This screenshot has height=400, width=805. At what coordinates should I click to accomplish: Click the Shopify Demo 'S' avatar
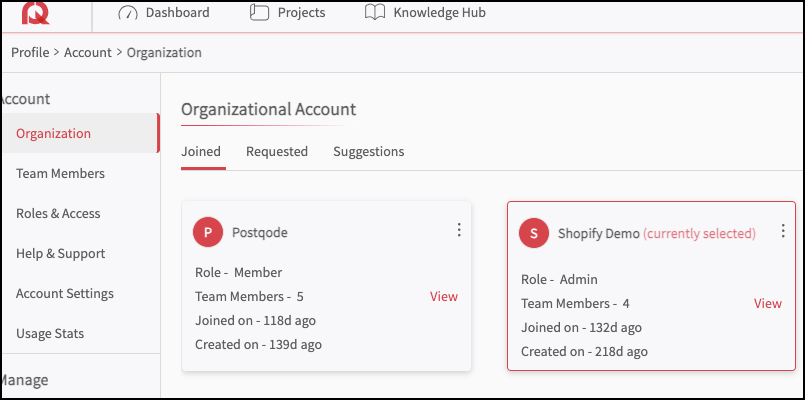[x=534, y=233]
